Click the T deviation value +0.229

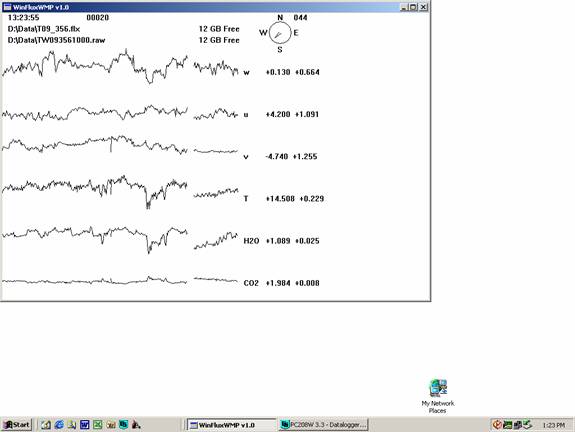[x=312, y=199]
